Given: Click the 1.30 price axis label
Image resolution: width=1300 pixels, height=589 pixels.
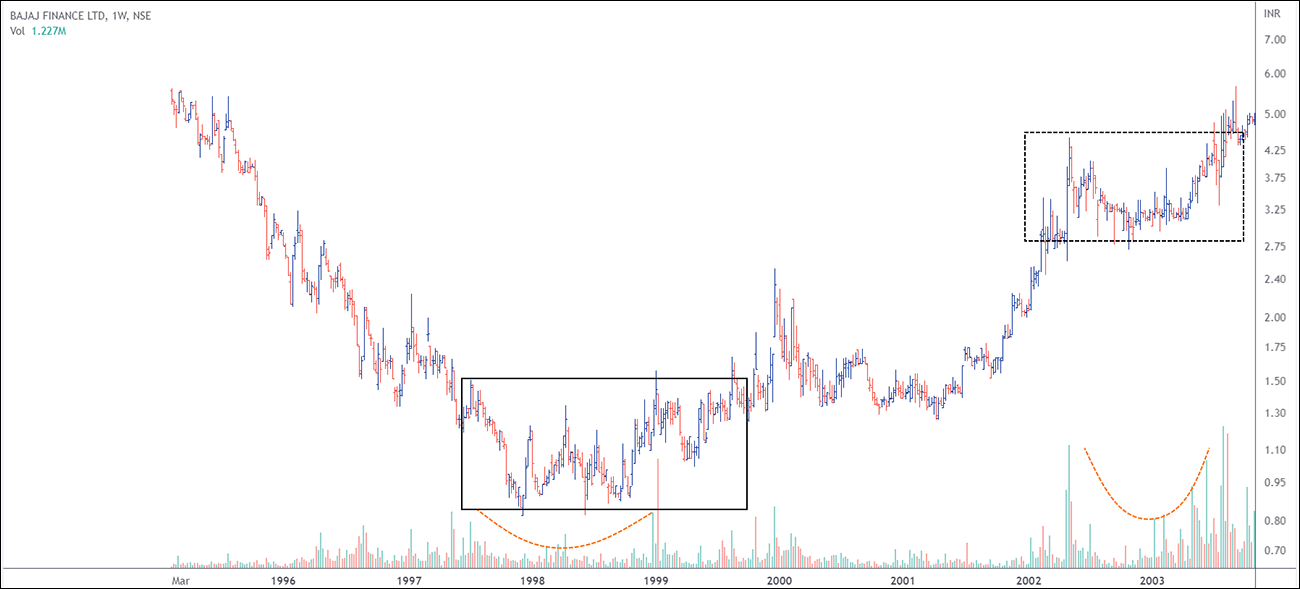Looking at the screenshot, I should tap(1274, 413).
